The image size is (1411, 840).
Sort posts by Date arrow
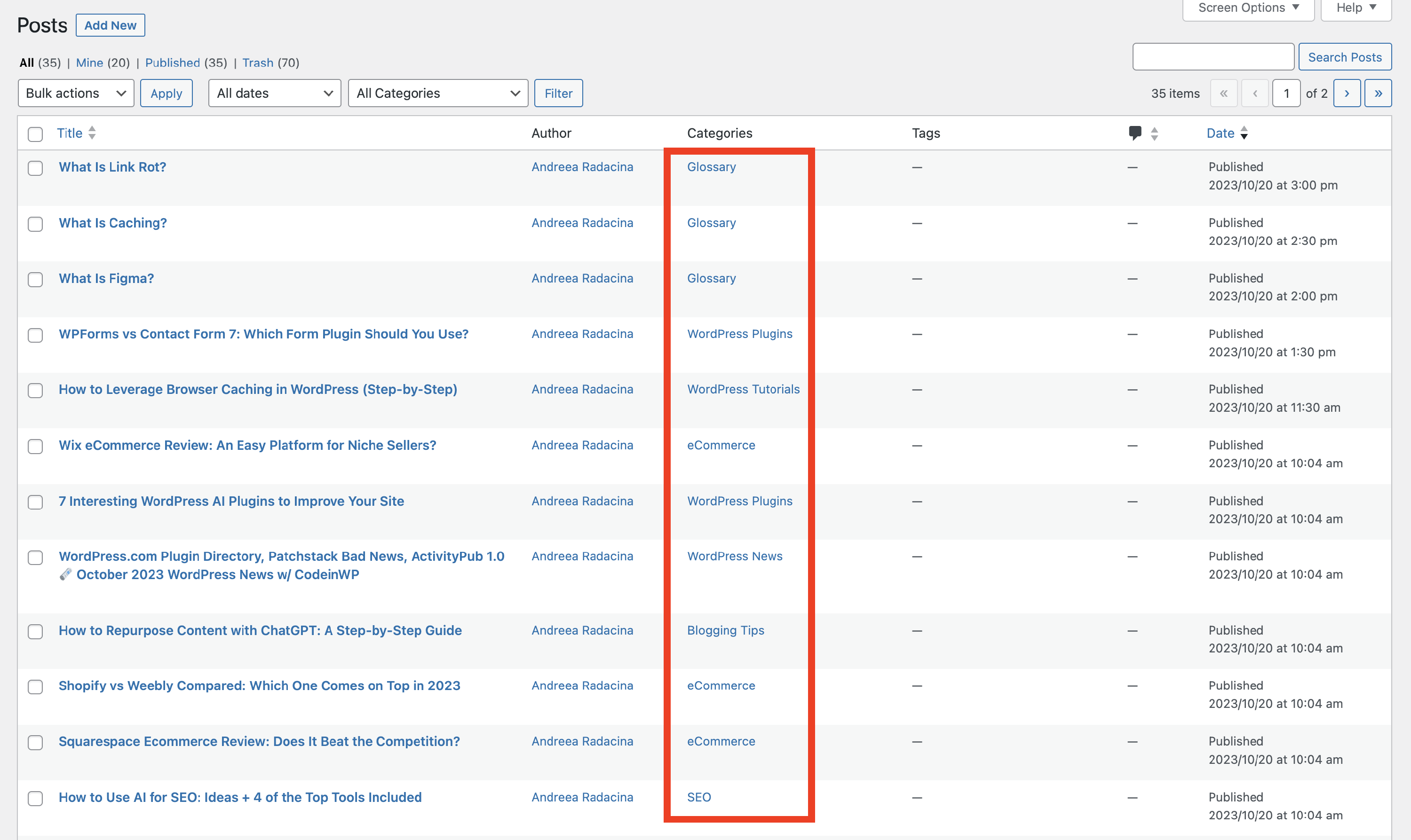[1244, 133]
